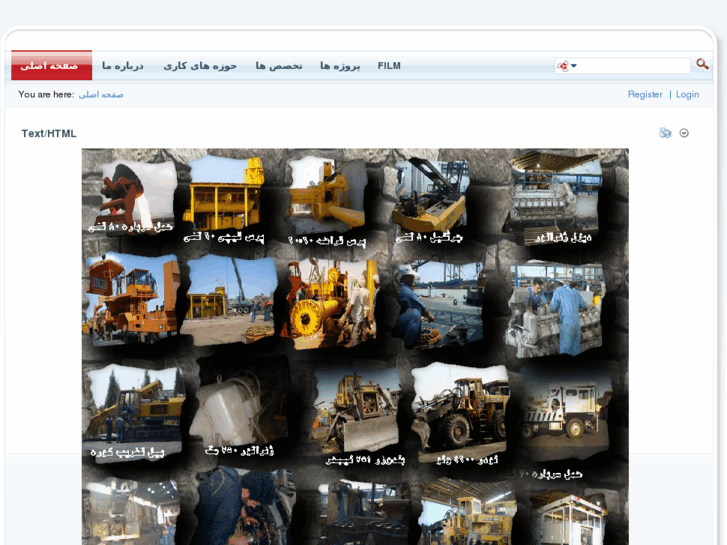Click the print icon beside Text/HTML
This screenshot has height=545, width=727.
click(665, 133)
